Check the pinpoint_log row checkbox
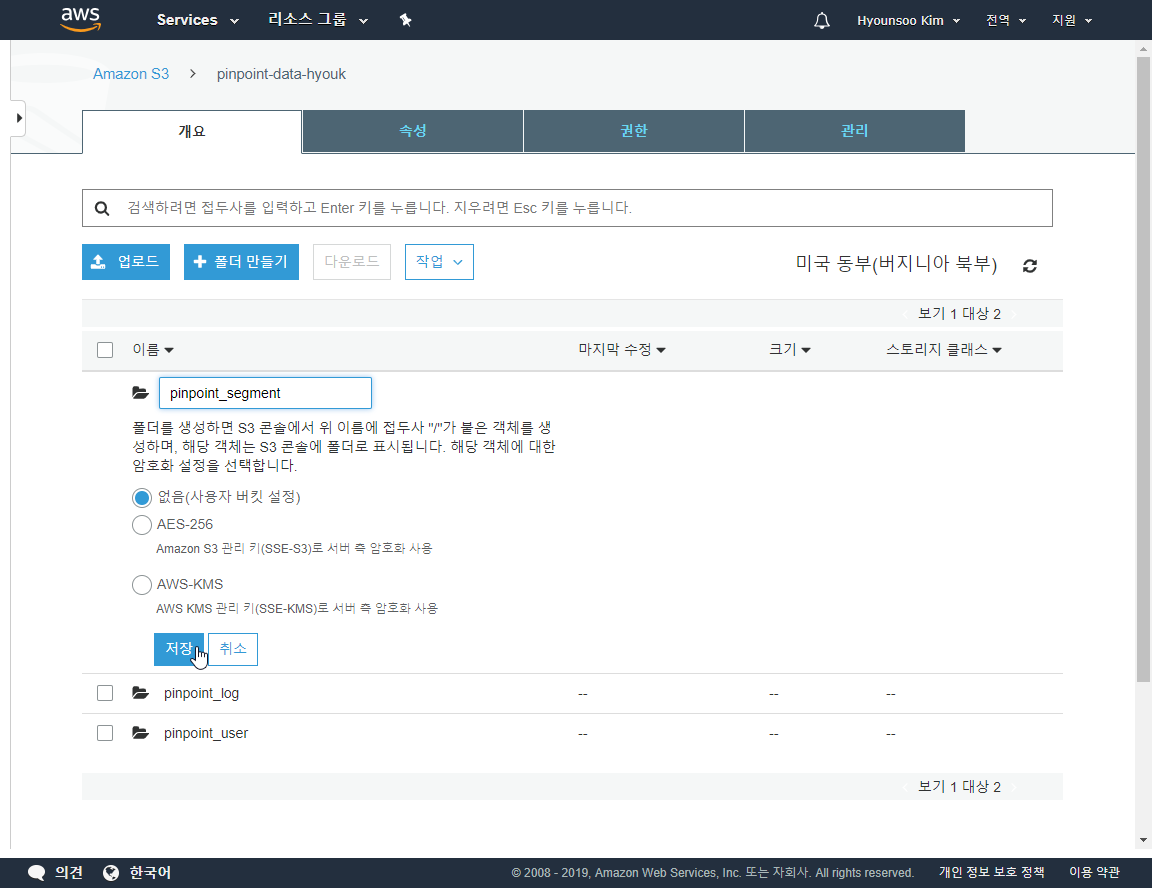This screenshot has width=1152, height=888. click(x=105, y=693)
